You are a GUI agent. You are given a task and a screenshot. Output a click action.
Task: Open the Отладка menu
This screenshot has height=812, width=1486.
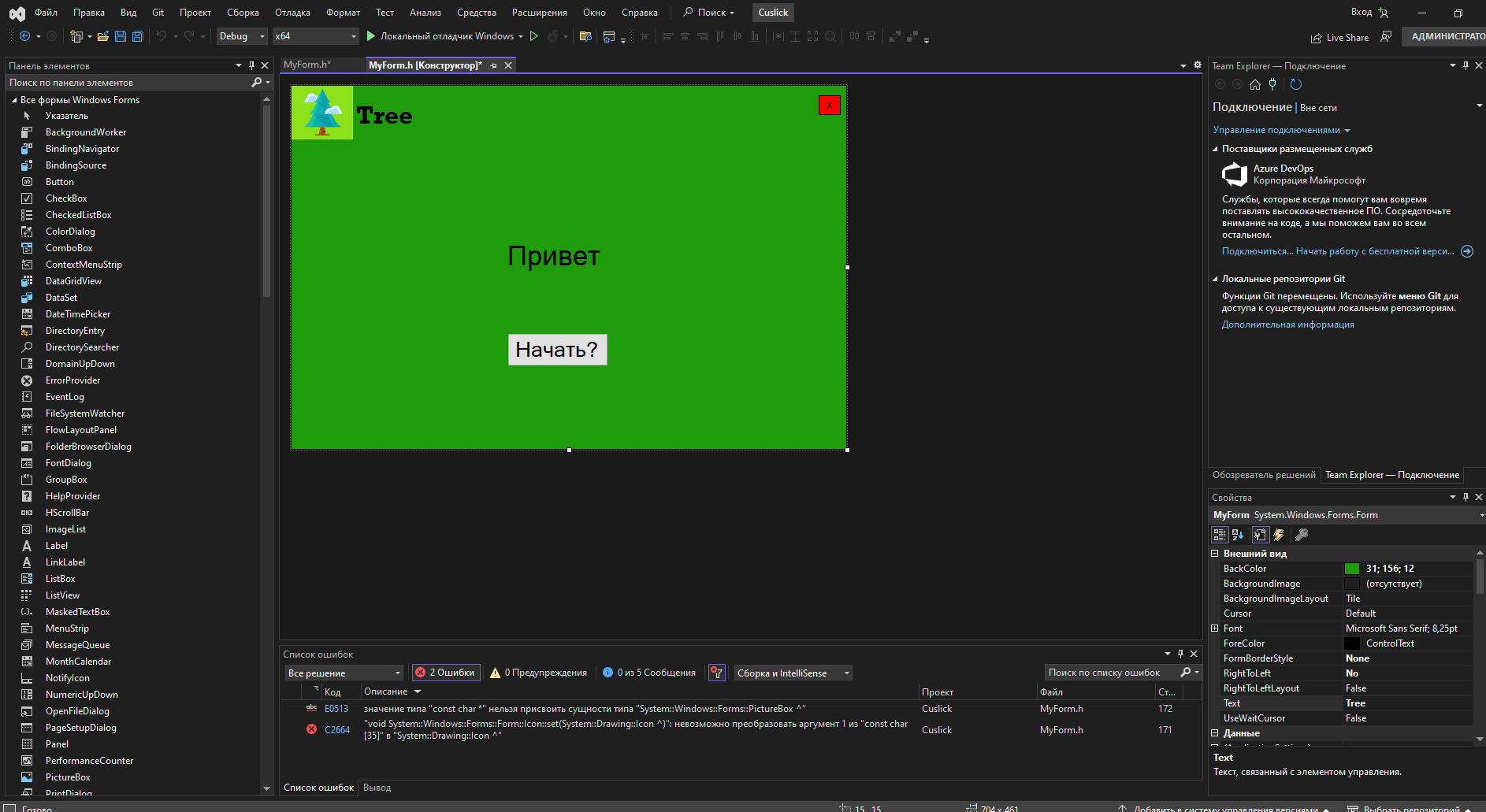(292, 13)
